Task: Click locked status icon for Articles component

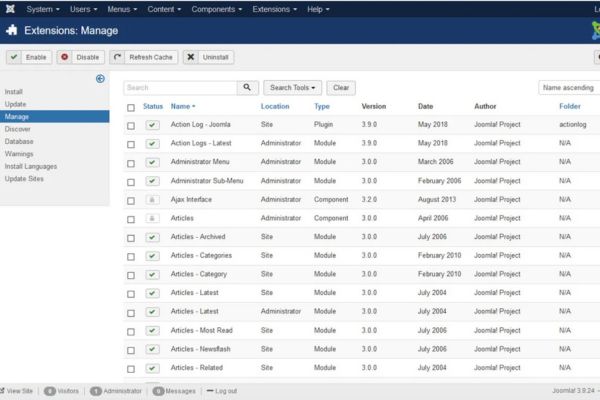Action: click(152, 218)
